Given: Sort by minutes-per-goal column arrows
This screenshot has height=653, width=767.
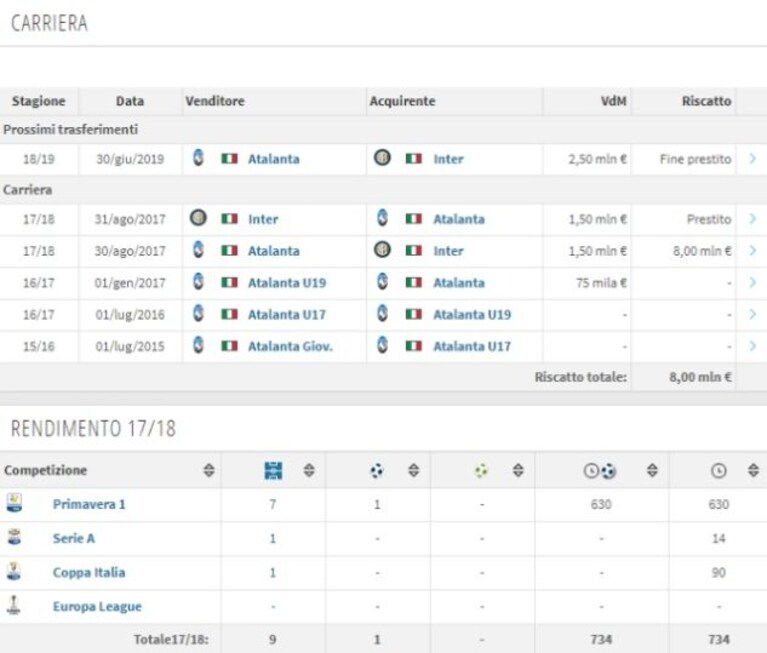Looking at the screenshot, I should point(652,471).
